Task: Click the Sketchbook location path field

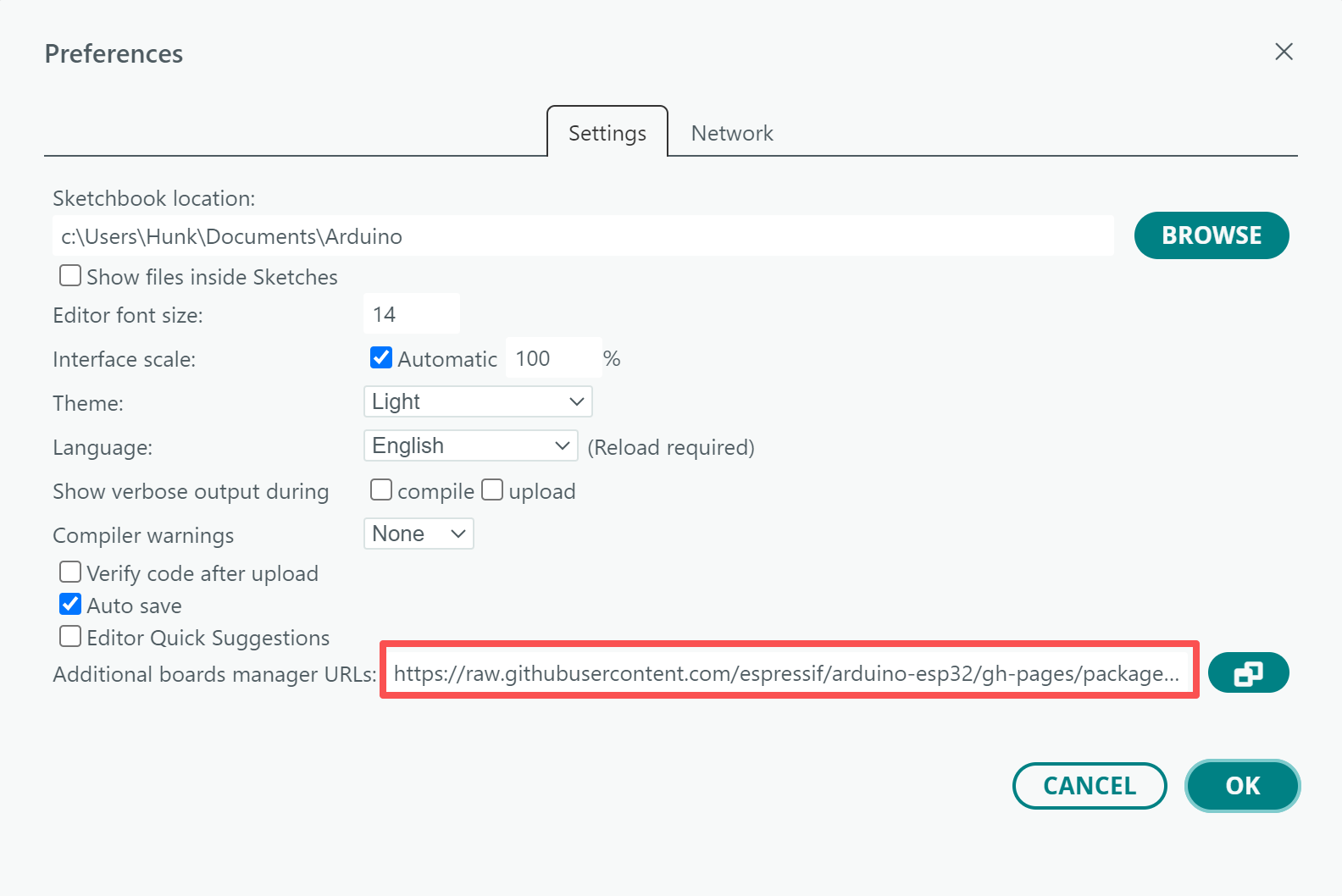Action: 583,236
